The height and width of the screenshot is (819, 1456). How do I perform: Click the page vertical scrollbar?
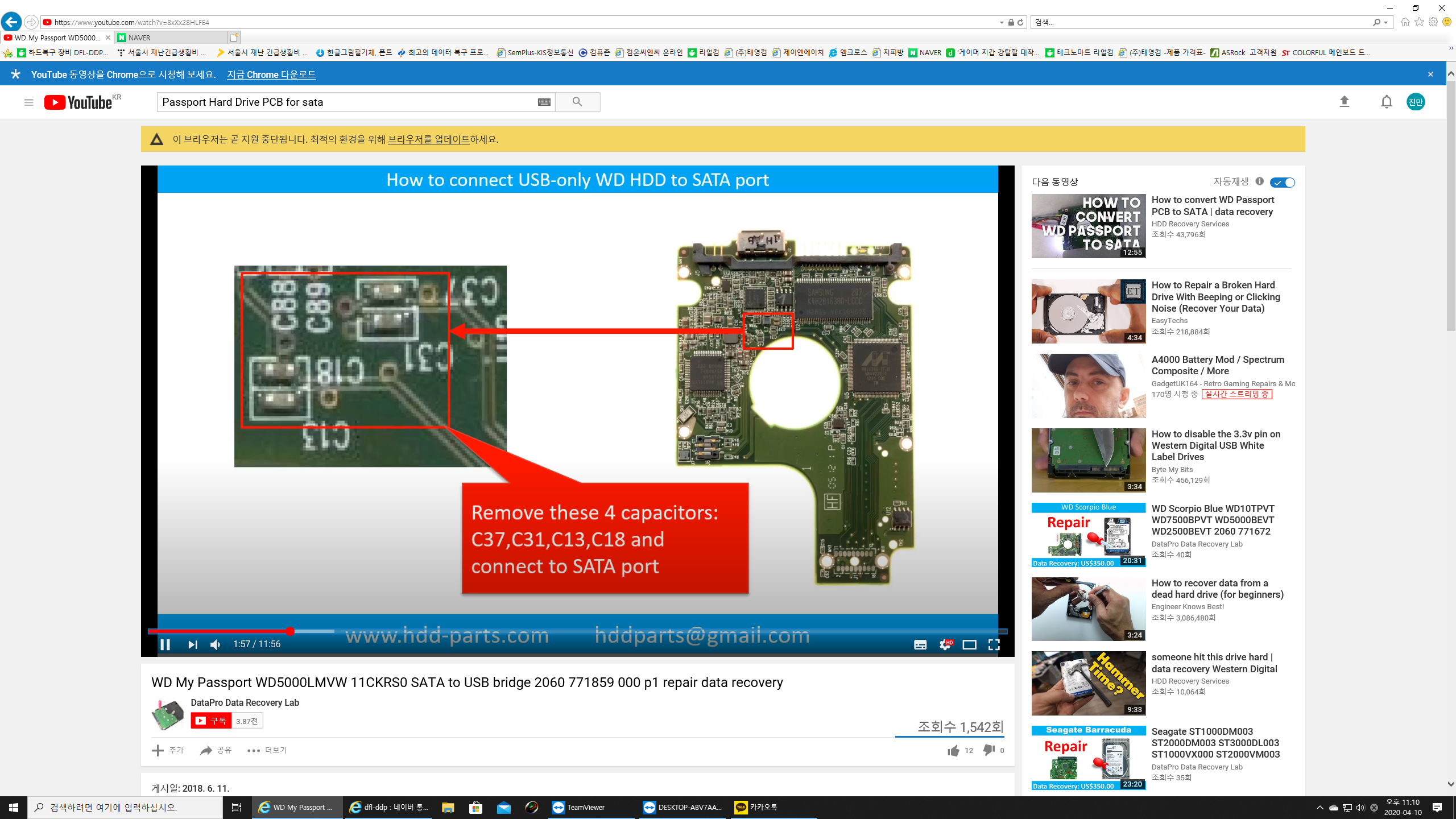tap(1451, 205)
